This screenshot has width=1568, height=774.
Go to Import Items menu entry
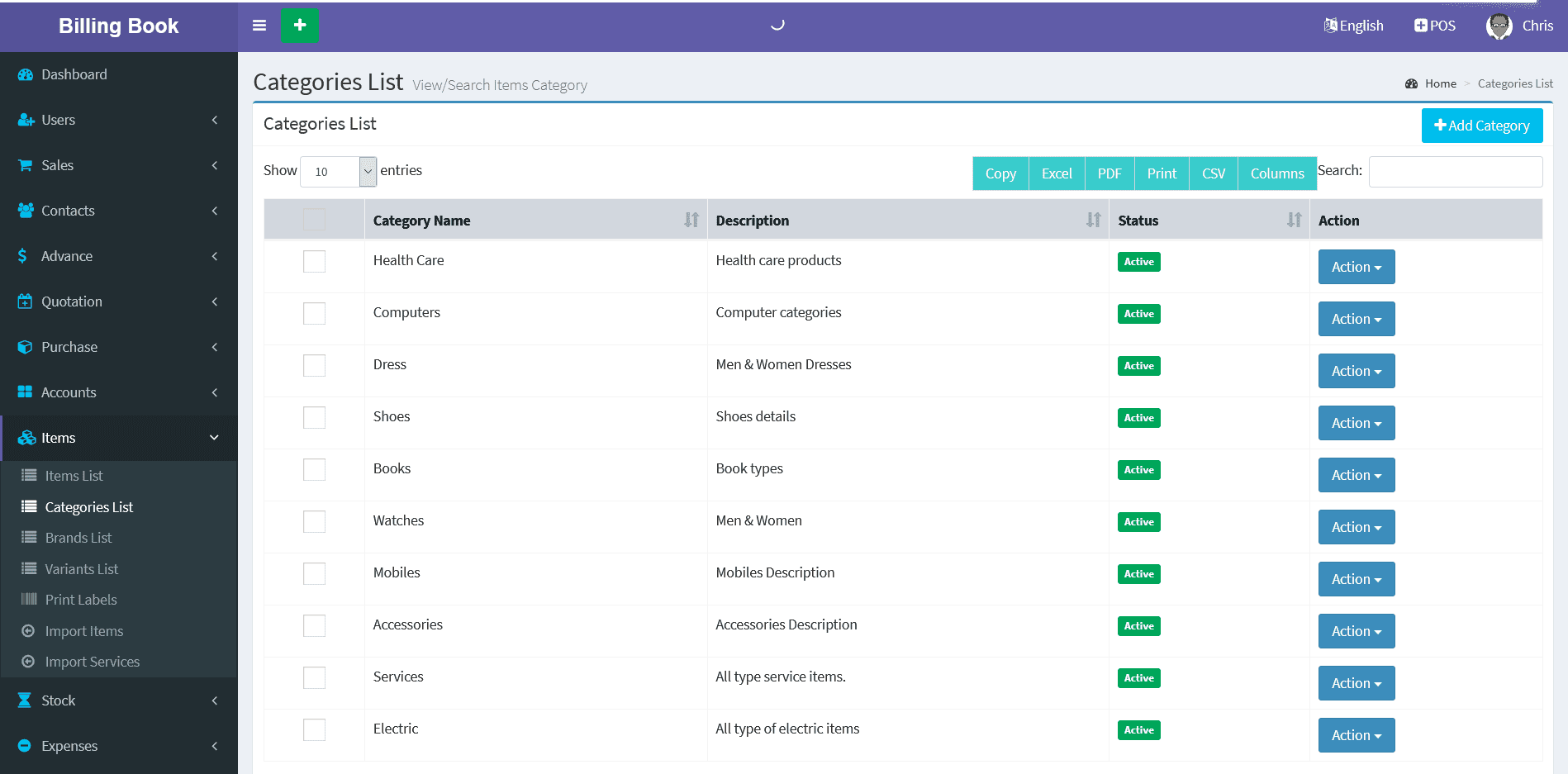[84, 631]
